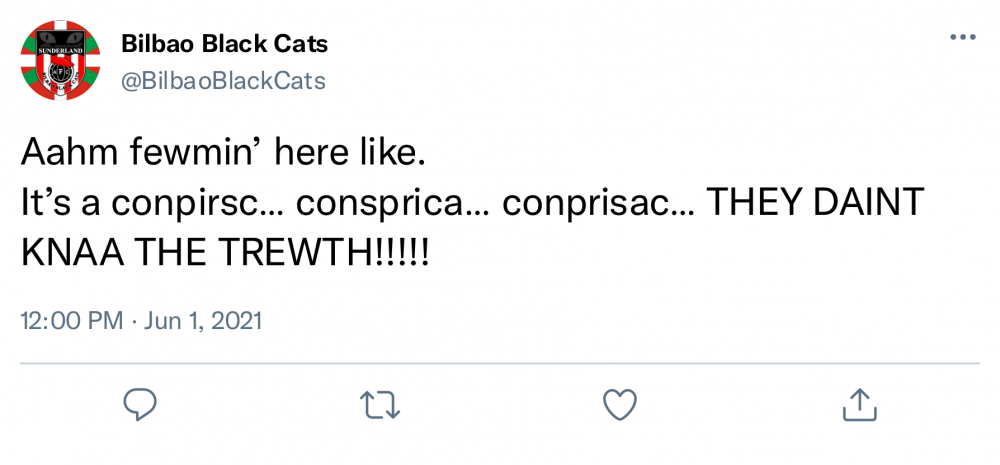This screenshot has height=465, width=1000.
Task: Open the share tweet icon
Action: coord(860,404)
